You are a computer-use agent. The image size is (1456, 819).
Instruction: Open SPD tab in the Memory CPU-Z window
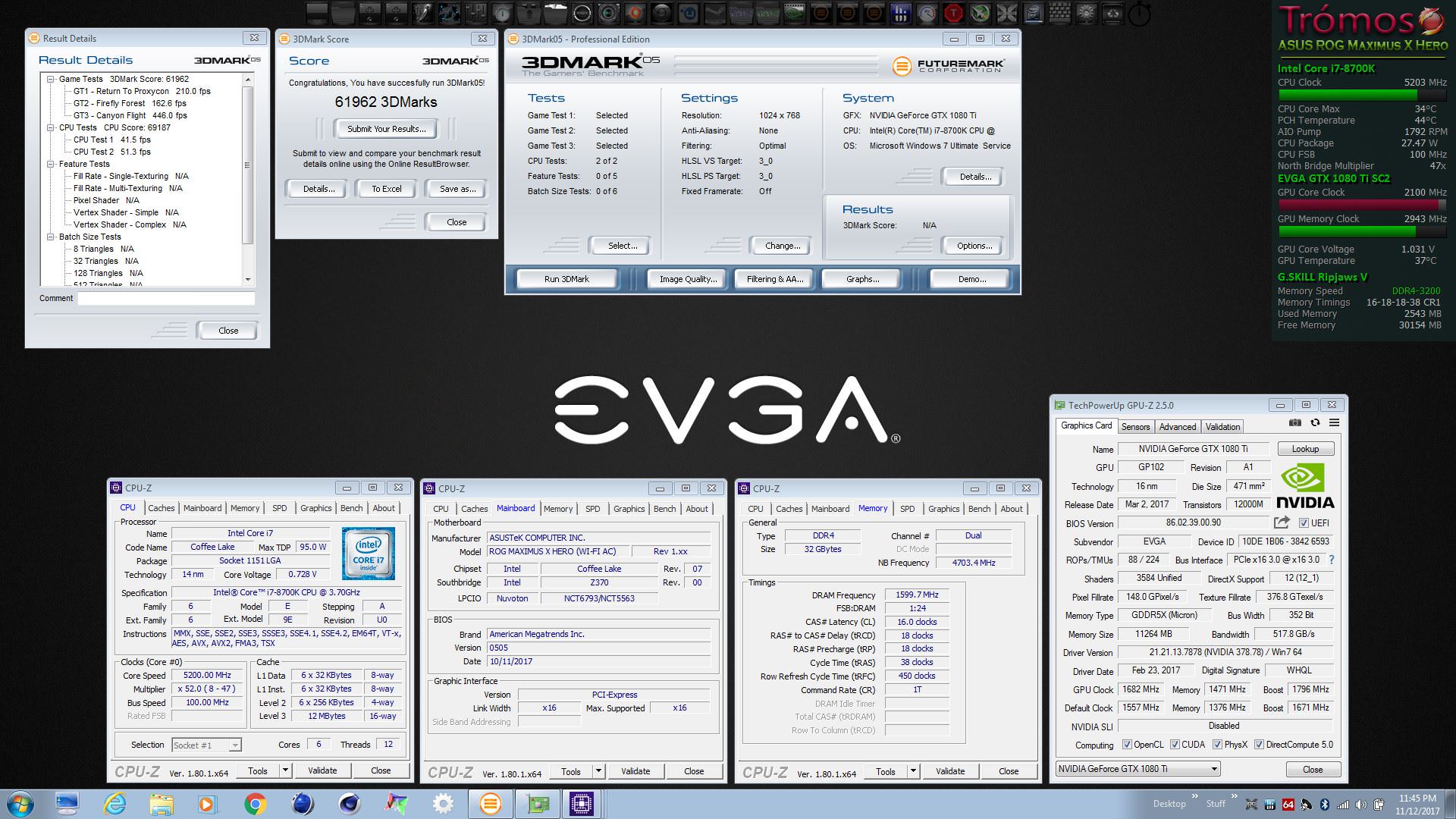pos(907,509)
